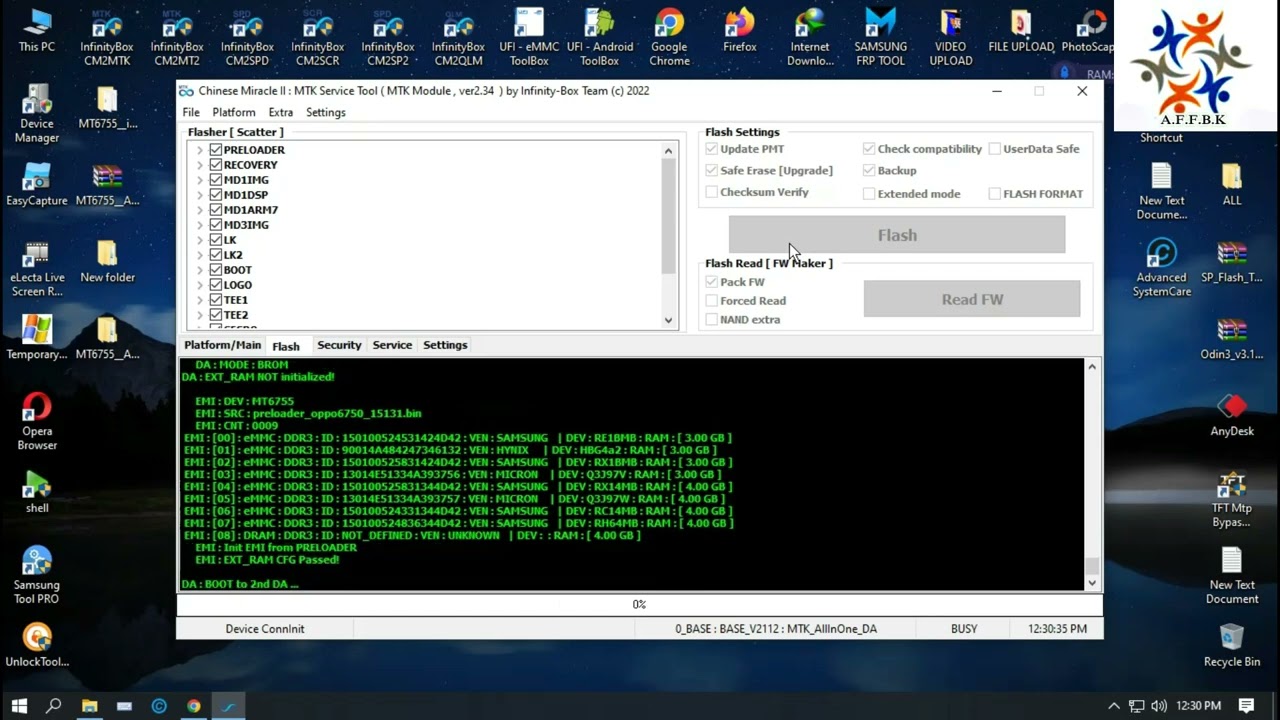The width and height of the screenshot is (1280, 720).
Task: Toggle NAND extra checkbox
Action: 712,320
